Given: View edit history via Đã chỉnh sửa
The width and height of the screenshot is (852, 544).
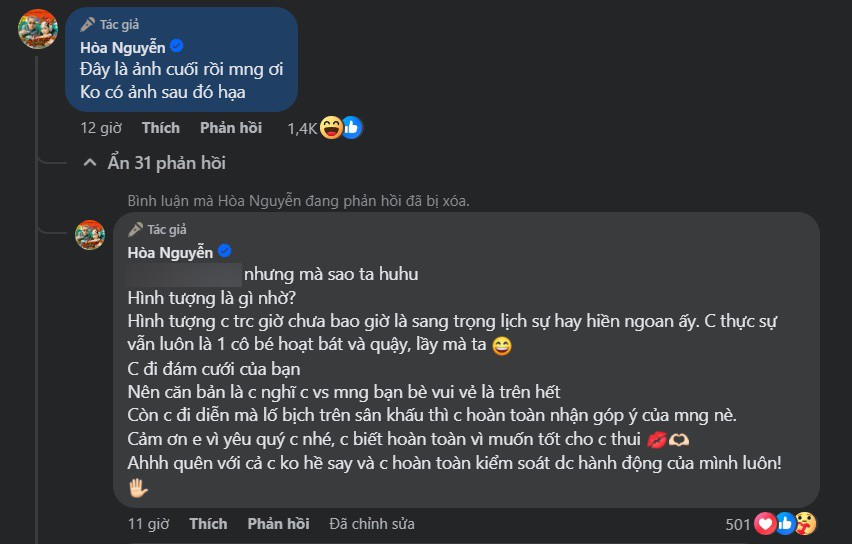Looking at the screenshot, I should tap(371, 524).
